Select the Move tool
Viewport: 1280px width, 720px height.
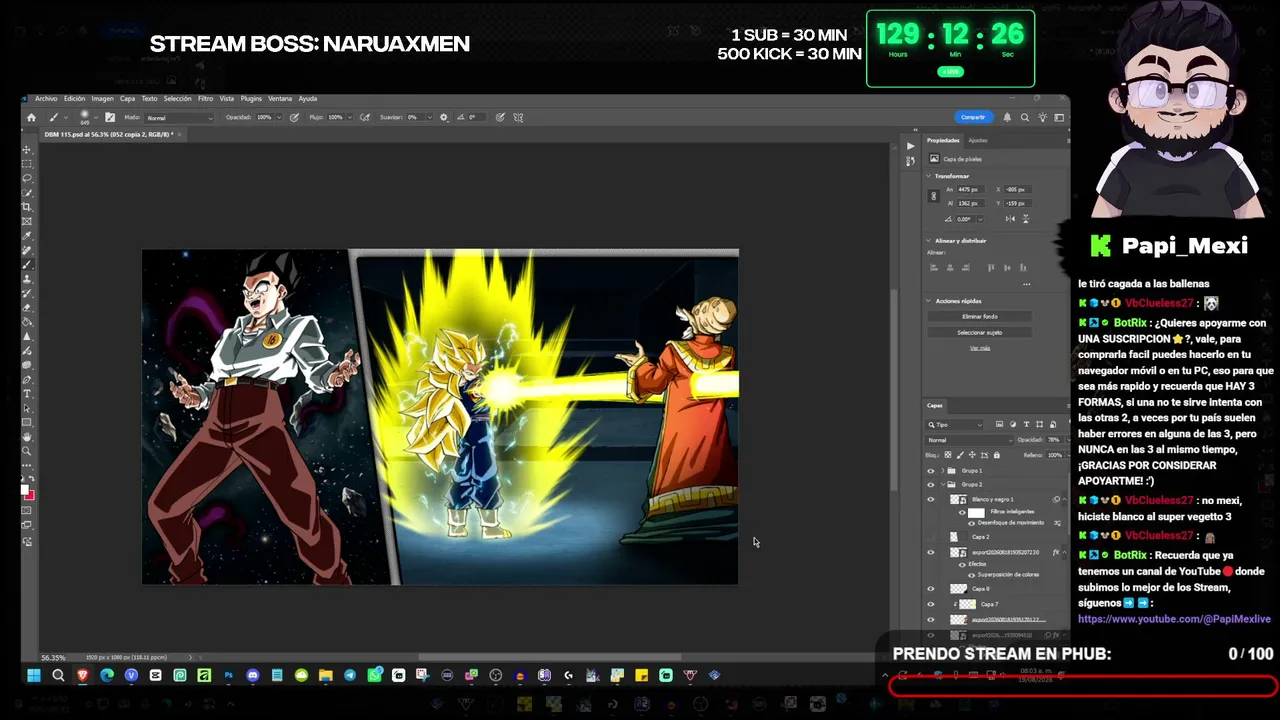27,149
